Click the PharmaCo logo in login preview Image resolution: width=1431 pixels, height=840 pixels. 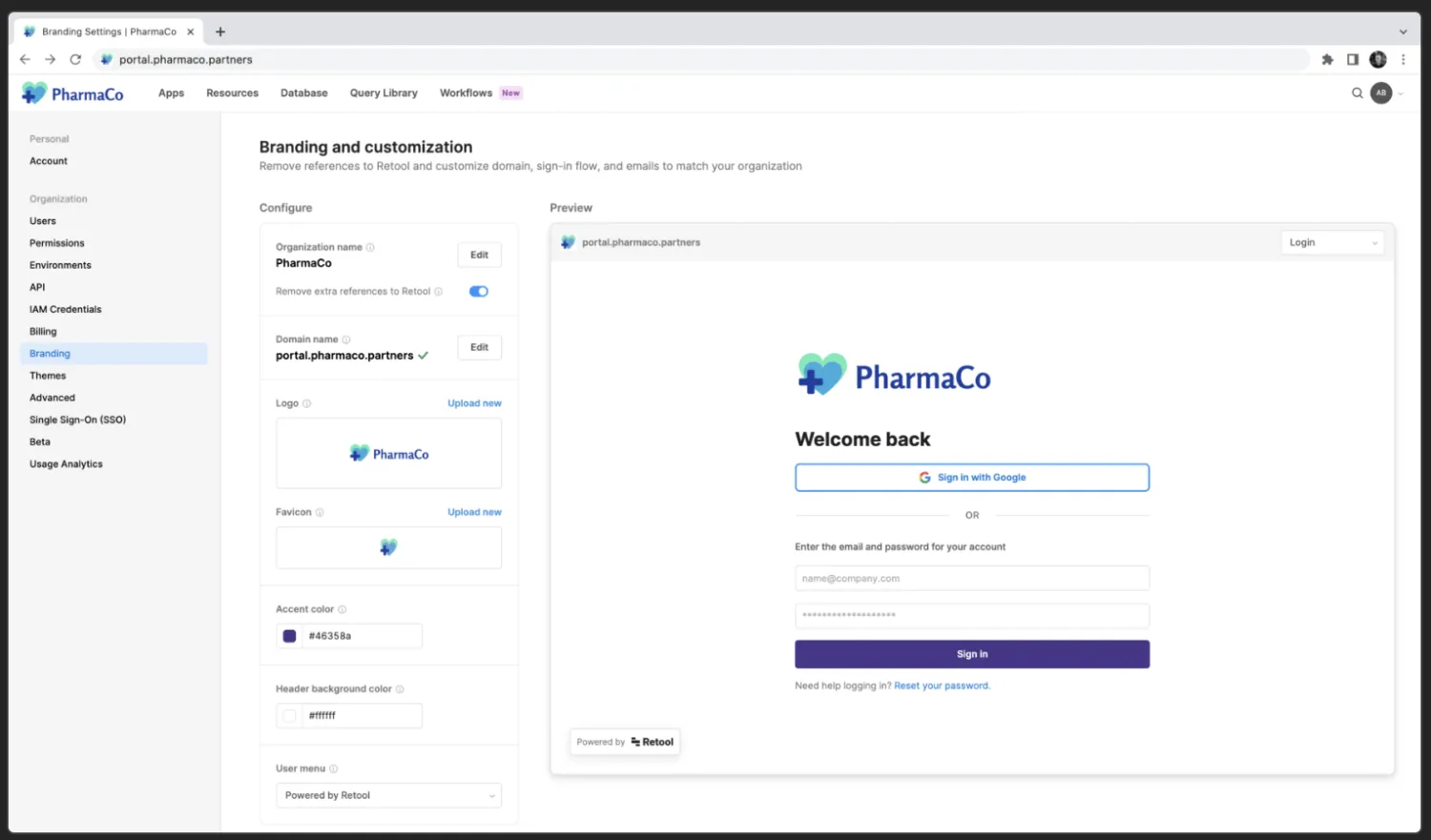[x=894, y=376]
